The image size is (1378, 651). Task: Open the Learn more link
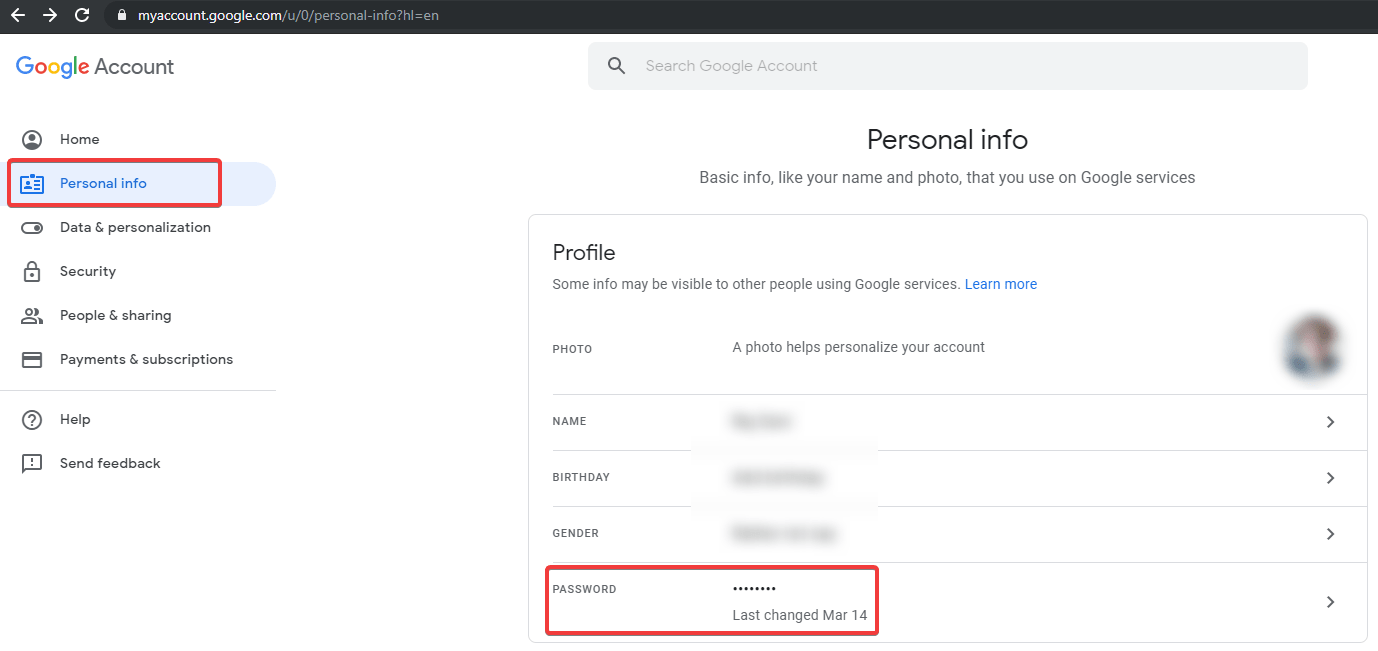1000,284
